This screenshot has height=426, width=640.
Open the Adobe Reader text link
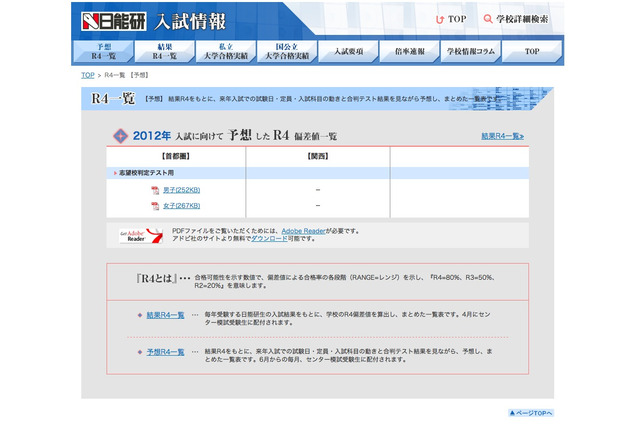pos(303,231)
